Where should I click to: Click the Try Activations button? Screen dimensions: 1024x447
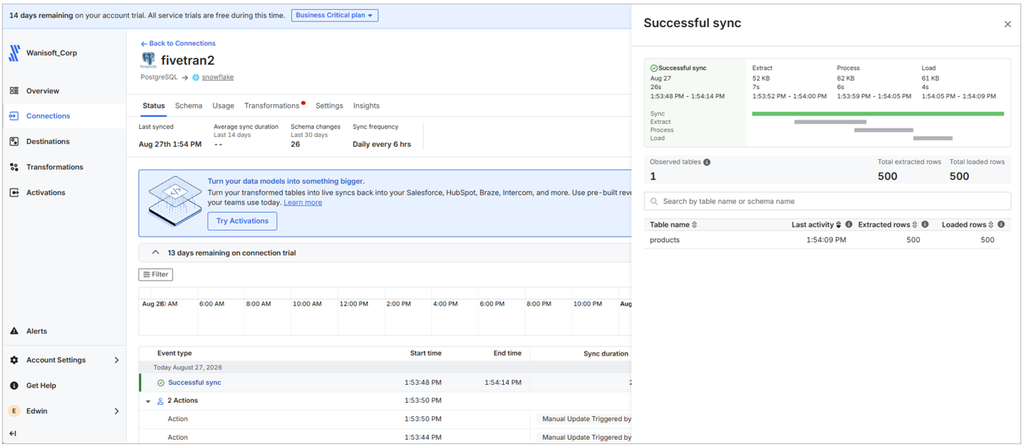(x=242, y=222)
